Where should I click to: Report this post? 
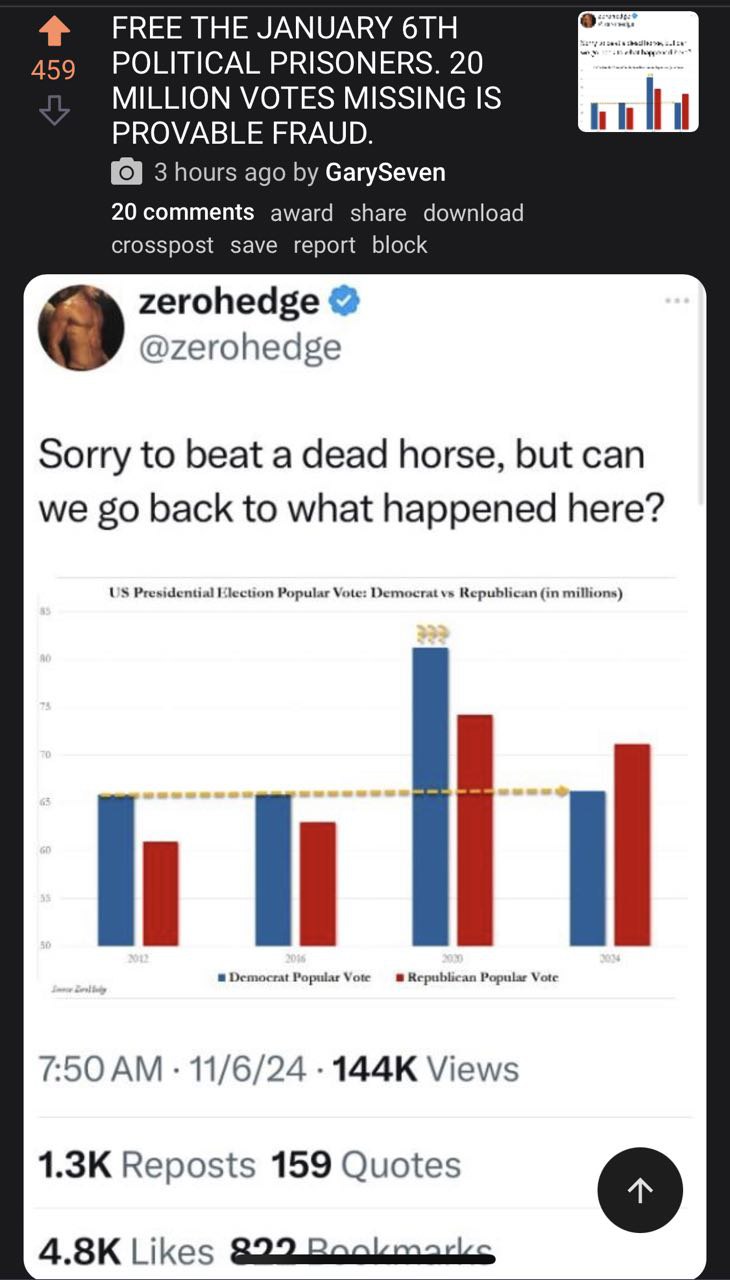pyautogui.click(x=325, y=245)
